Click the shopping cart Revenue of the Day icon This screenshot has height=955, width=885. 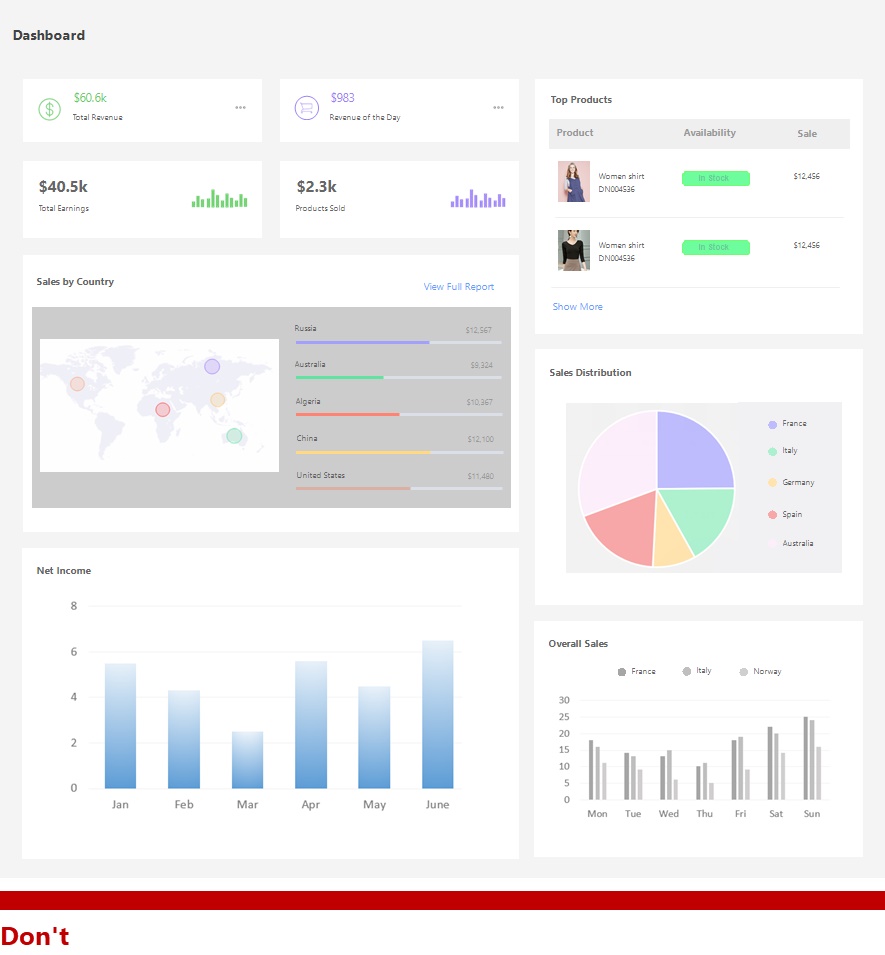pyautogui.click(x=306, y=108)
